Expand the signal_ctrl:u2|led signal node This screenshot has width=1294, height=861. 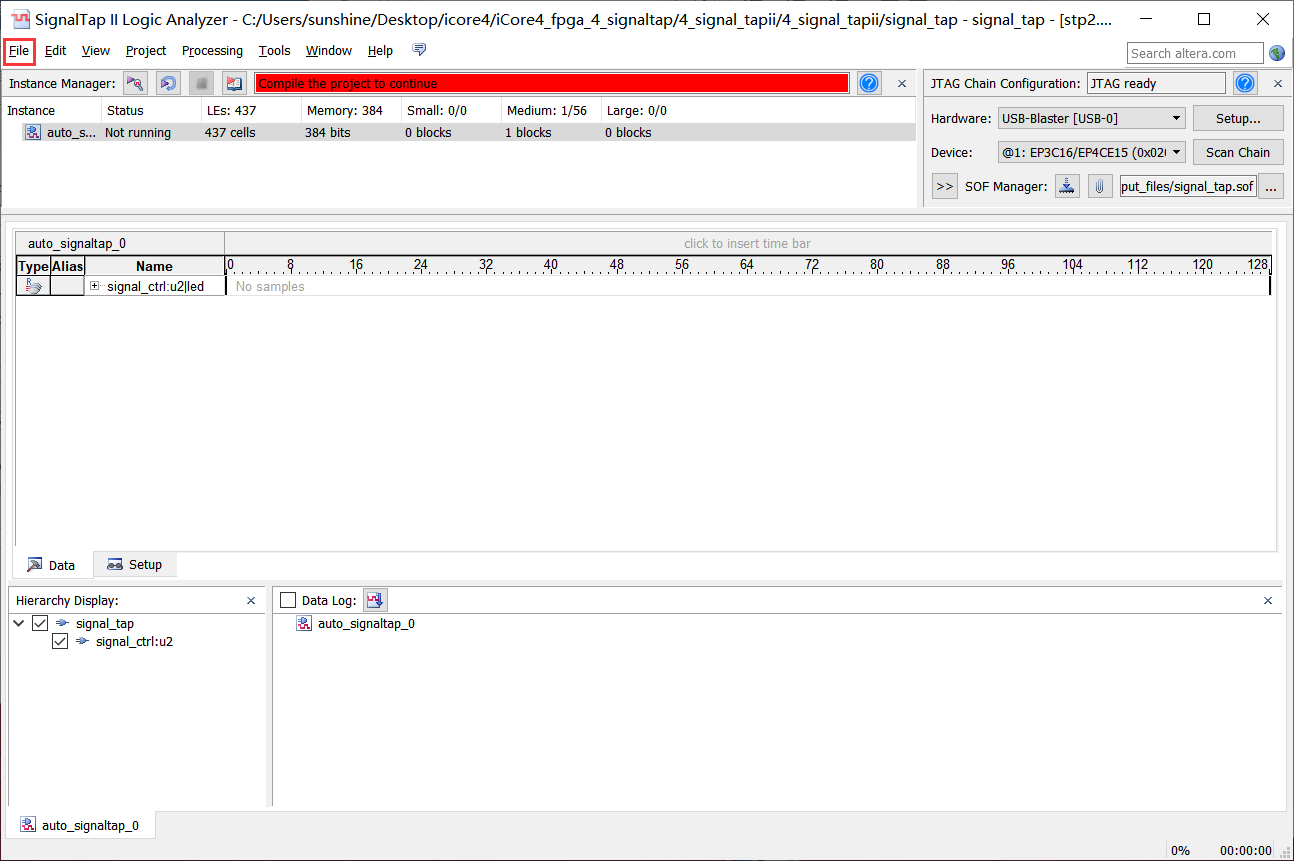pyautogui.click(x=95, y=286)
